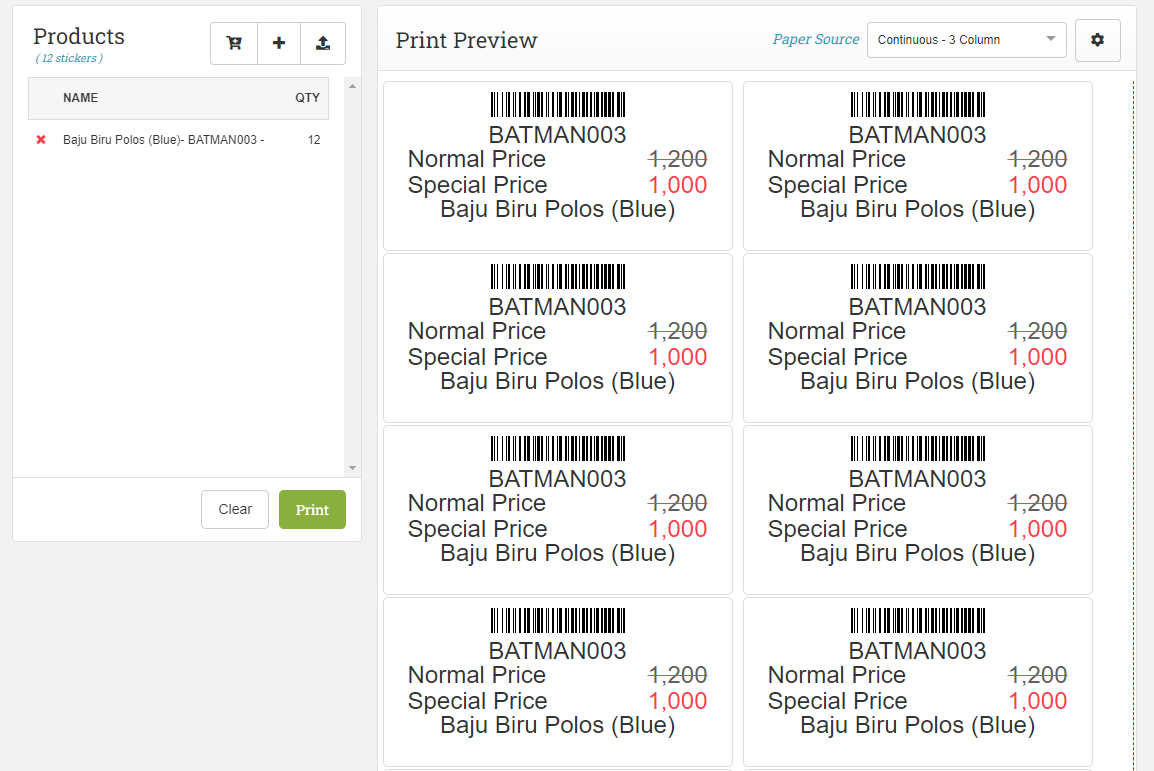Image resolution: width=1154 pixels, height=771 pixels.
Task: Open print settings with the gear icon
Action: (x=1097, y=40)
